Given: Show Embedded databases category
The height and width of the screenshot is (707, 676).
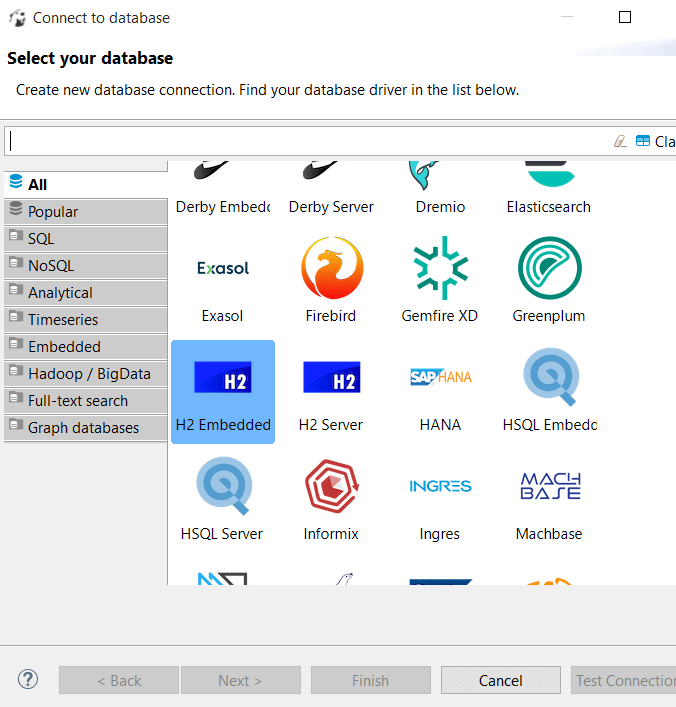Looking at the screenshot, I should (86, 347).
